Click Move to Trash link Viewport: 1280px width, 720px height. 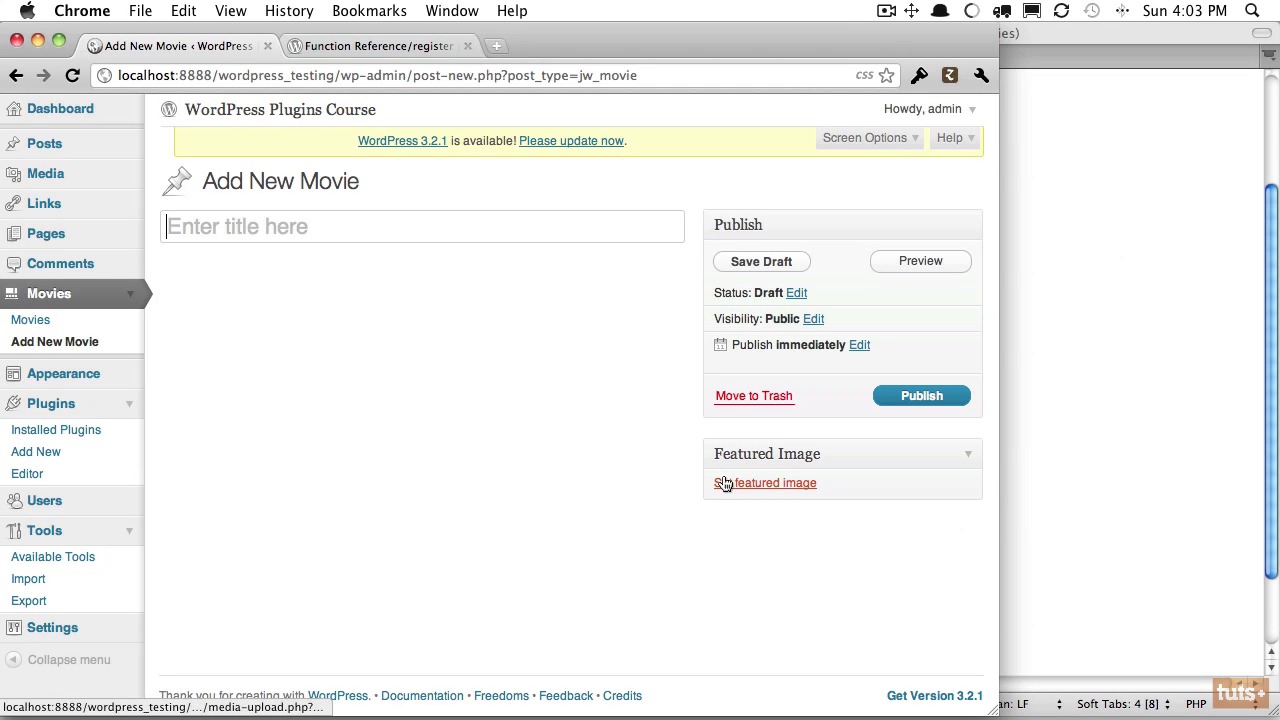coord(754,396)
